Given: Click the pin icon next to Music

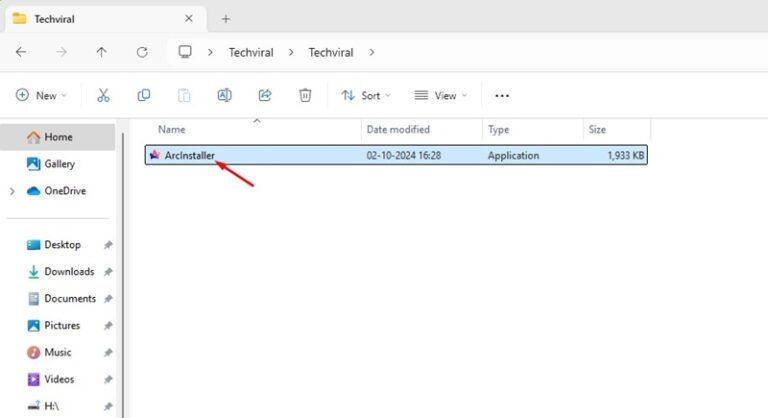Looking at the screenshot, I should pyautogui.click(x=108, y=353).
